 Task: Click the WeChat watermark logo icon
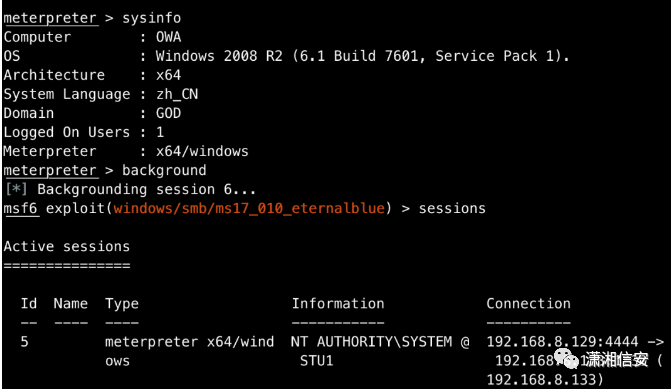568,358
